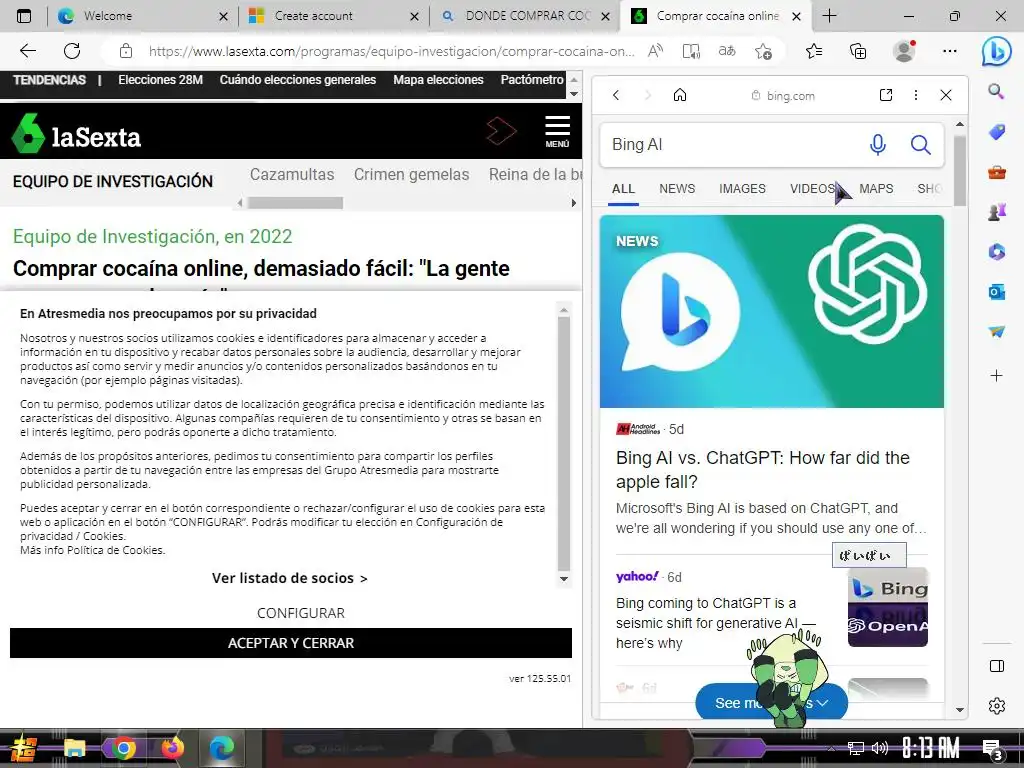This screenshot has height=768, width=1024.
Task: Click the laSexta logo
Action: point(76,134)
